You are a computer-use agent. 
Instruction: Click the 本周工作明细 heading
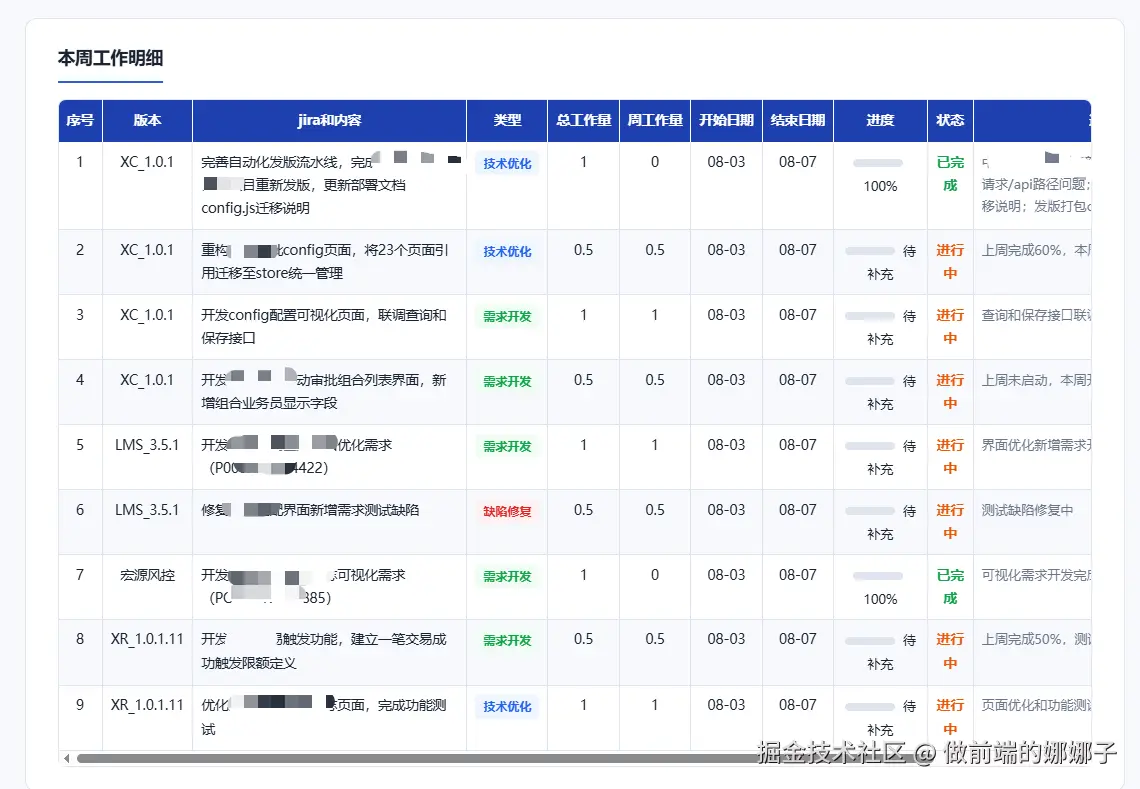111,58
